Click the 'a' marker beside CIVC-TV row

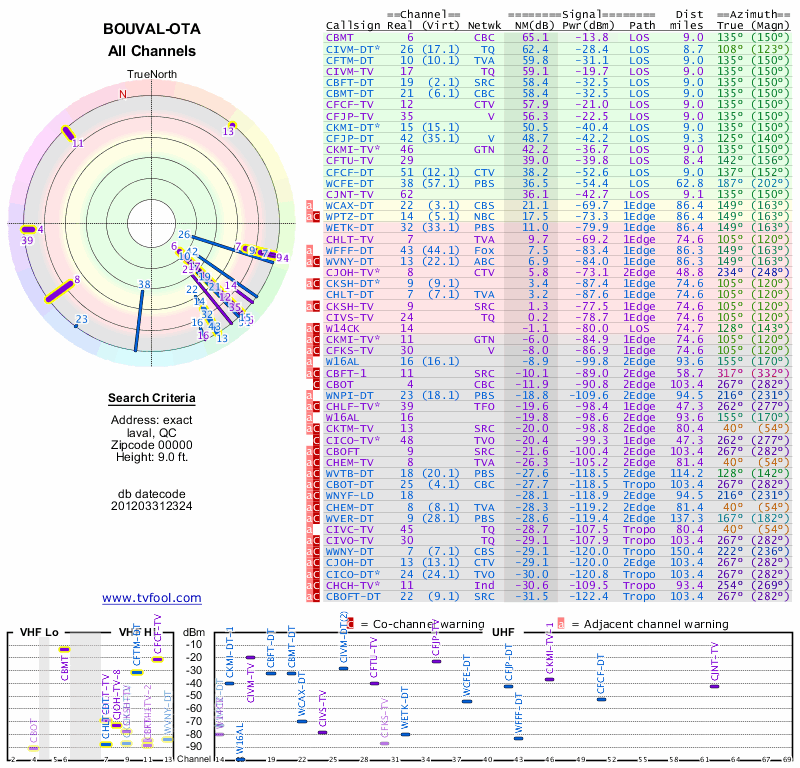309,530
